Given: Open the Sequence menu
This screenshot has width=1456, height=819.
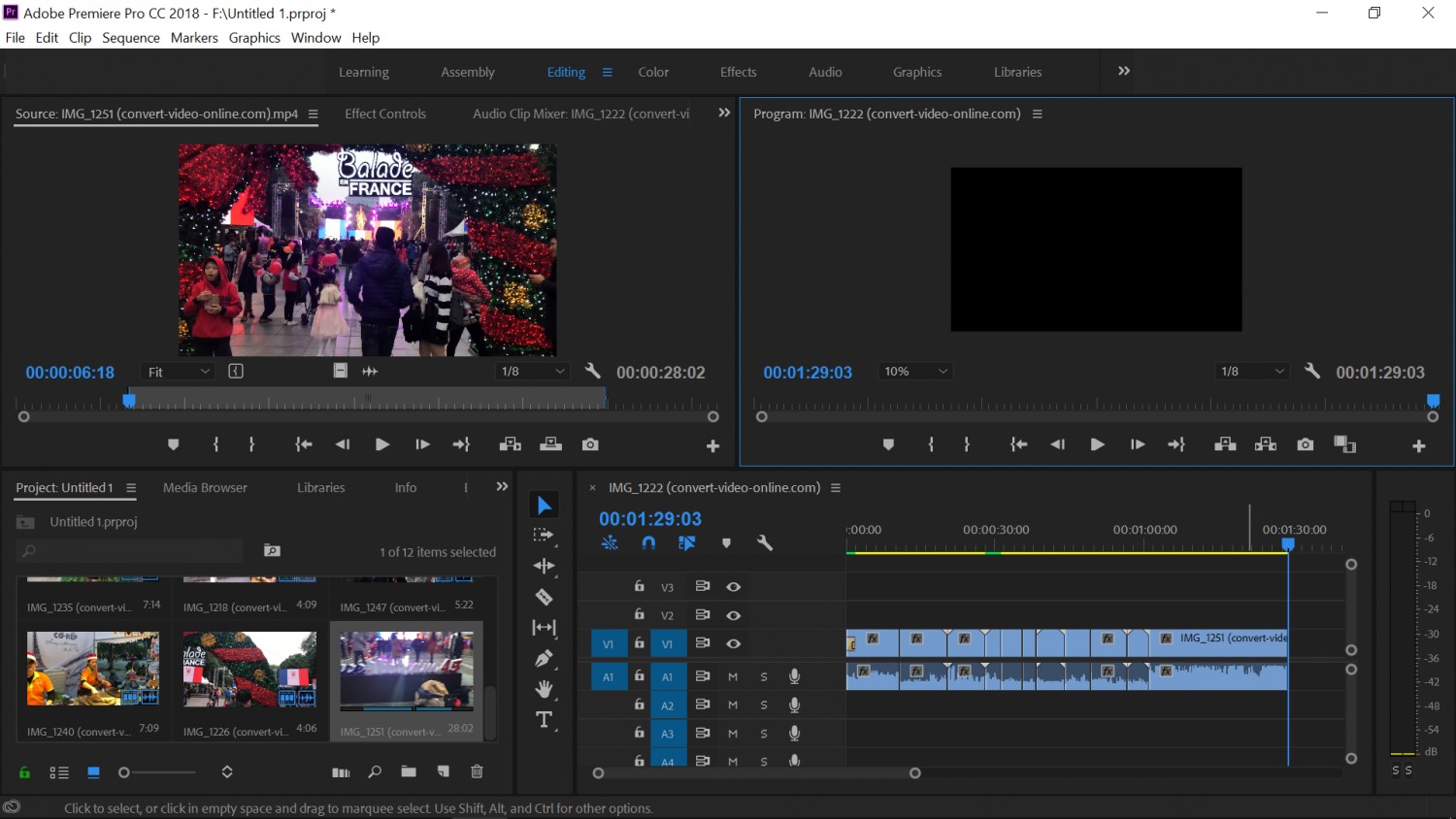Looking at the screenshot, I should pyautogui.click(x=131, y=38).
